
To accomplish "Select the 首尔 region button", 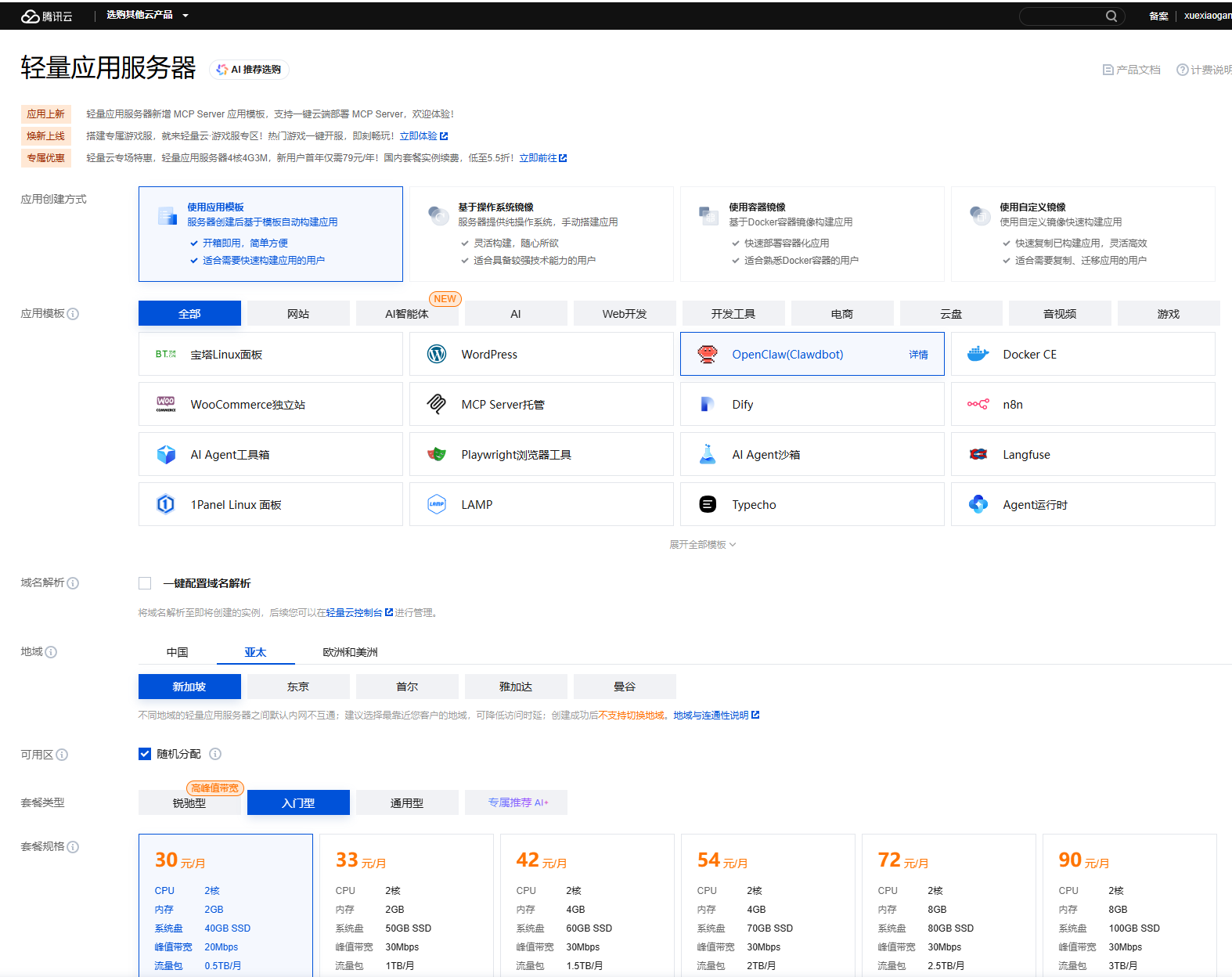I will pyautogui.click(x=407, y=687).
